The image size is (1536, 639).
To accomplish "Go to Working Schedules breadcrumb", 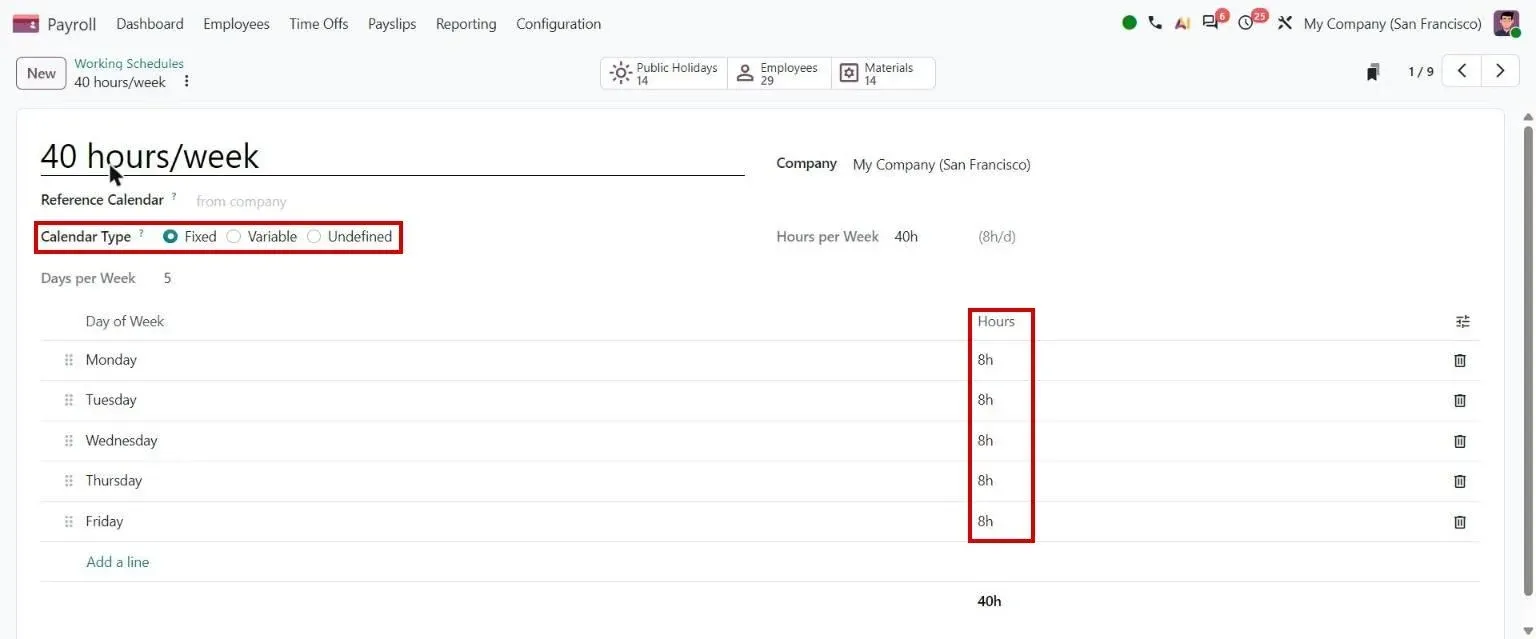I will pos(129,64).
